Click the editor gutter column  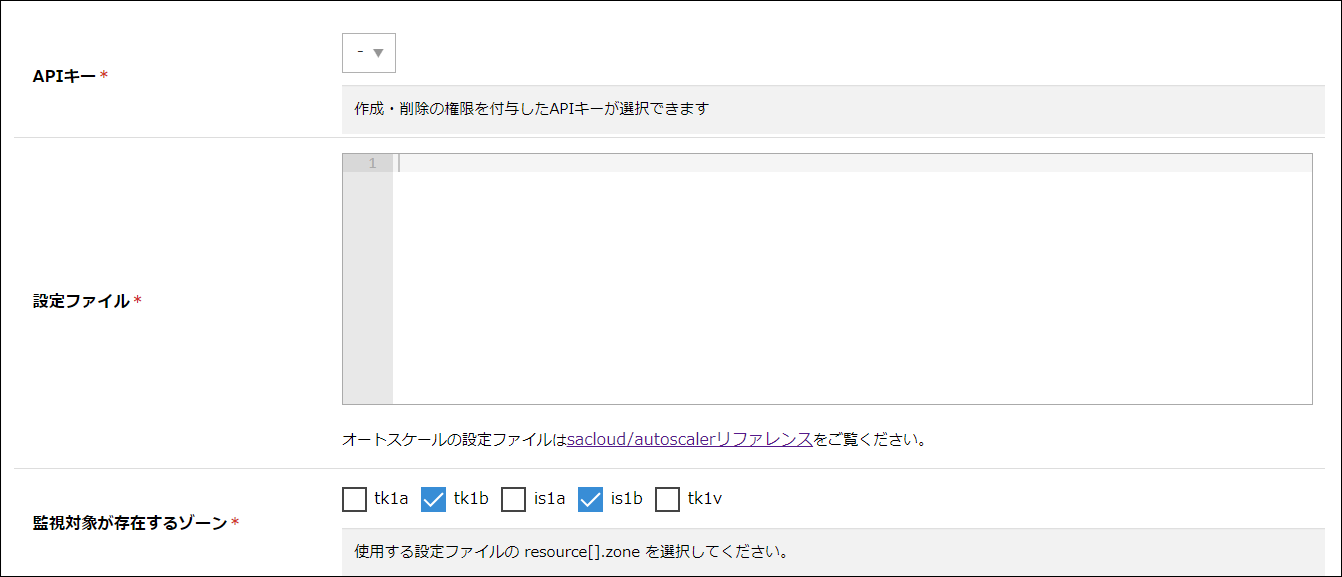pyautogui.click(x=368, y=280)
